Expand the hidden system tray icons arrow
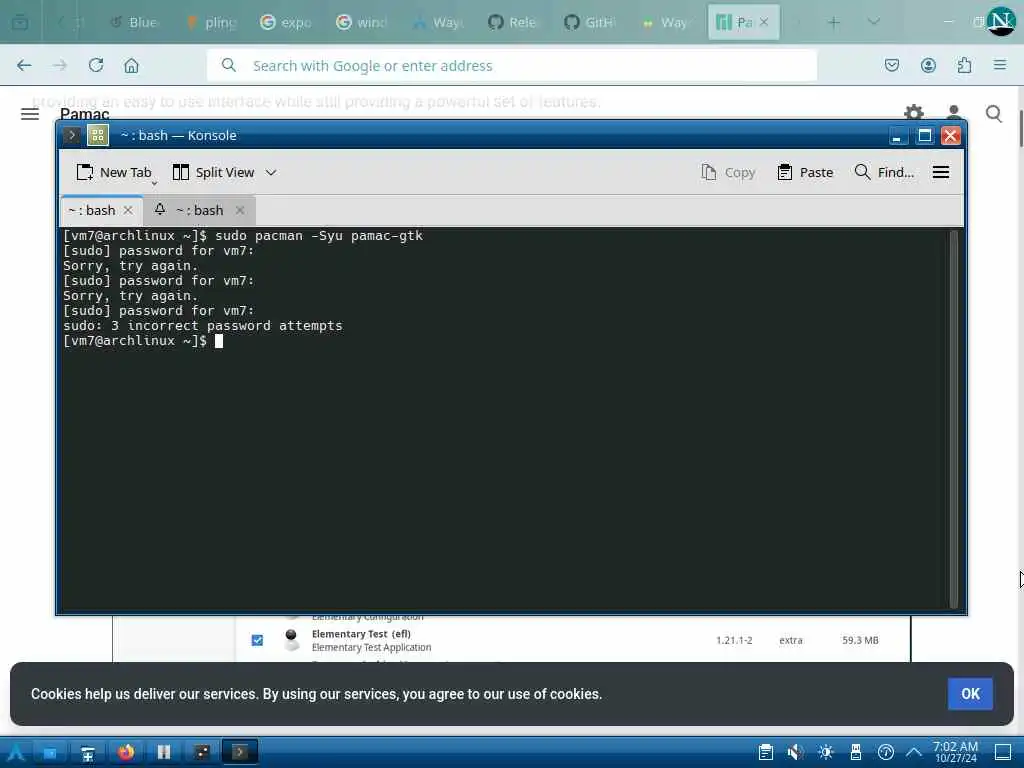 click(x=914, y=752)
